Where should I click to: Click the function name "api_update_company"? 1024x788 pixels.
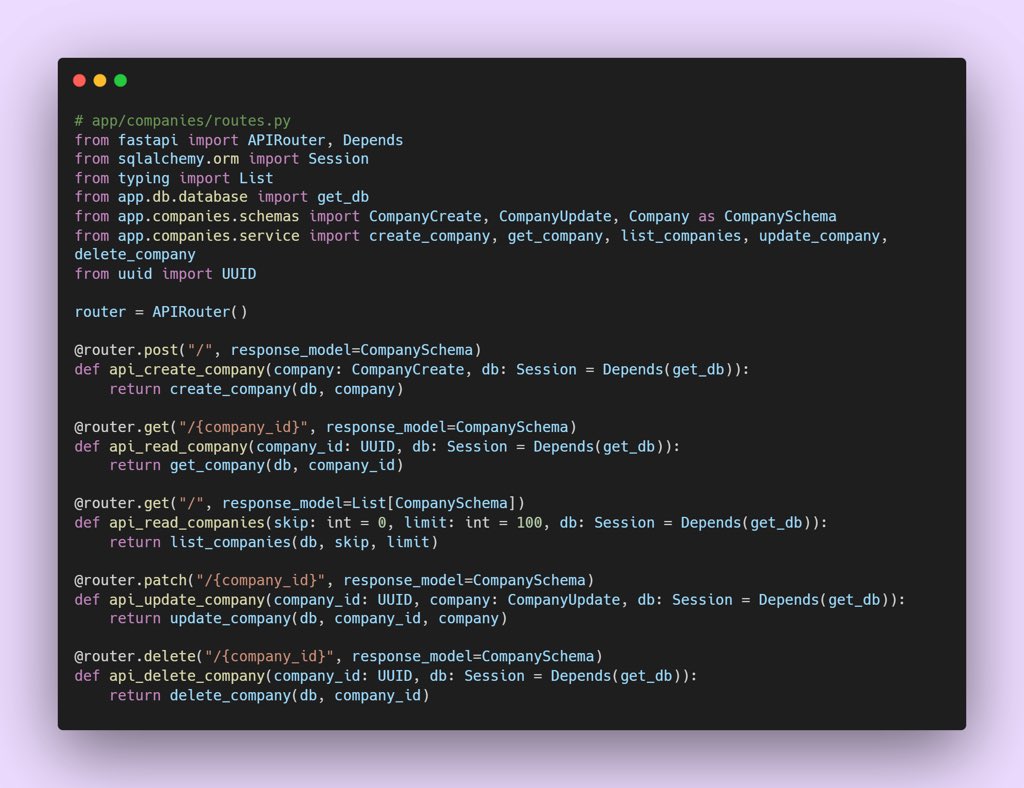(x=187, y=600)
